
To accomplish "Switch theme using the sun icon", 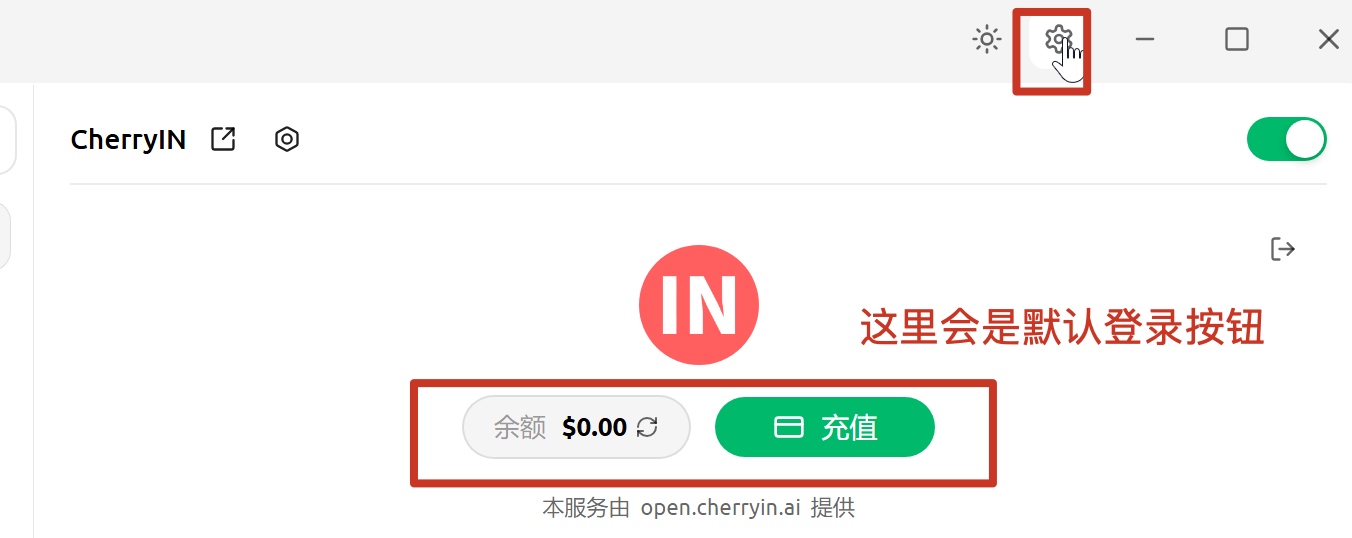I will coord(987,40).
